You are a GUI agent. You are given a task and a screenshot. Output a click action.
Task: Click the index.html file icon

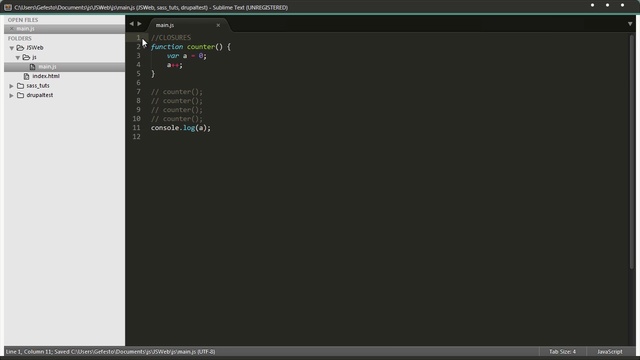tap(26, 76)
